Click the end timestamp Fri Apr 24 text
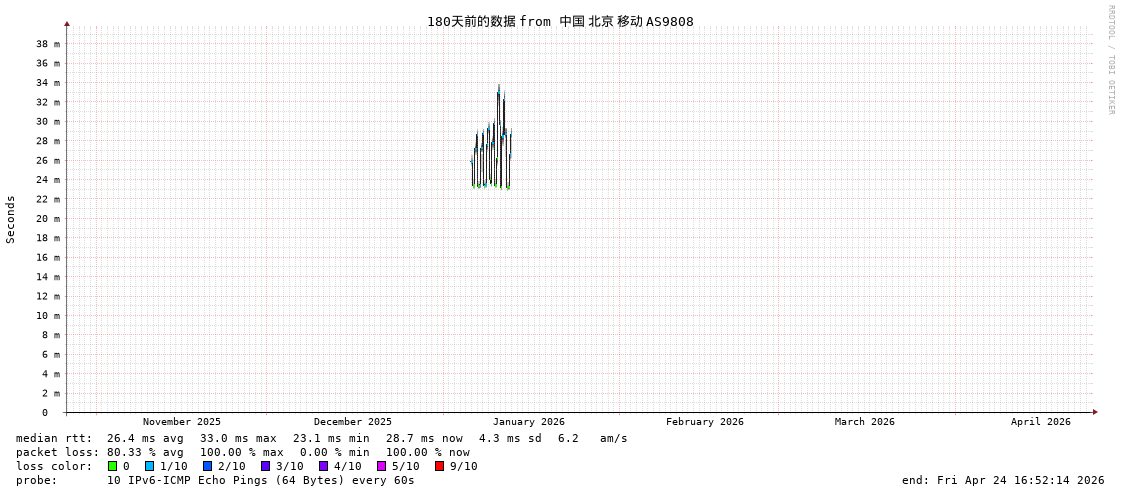1121x494 pixels. point(1002,480)
